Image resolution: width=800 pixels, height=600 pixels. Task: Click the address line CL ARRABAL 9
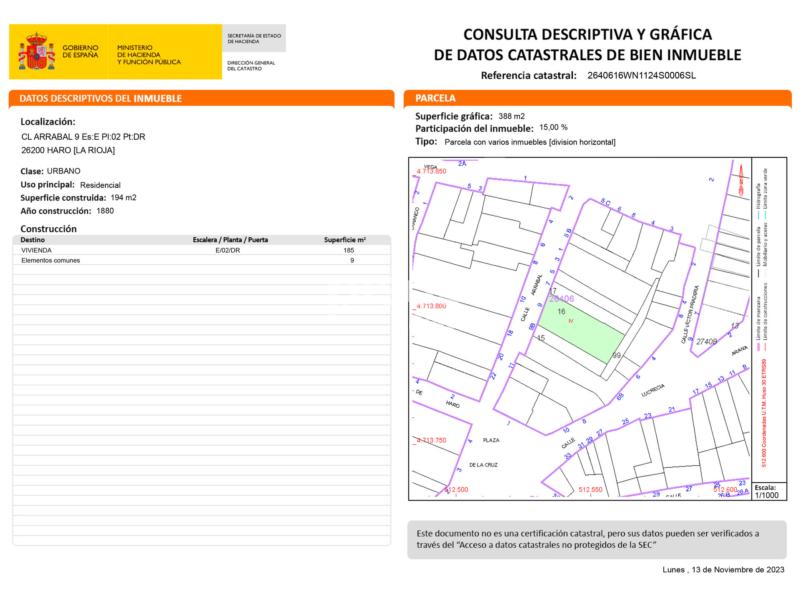pos(84,136)
